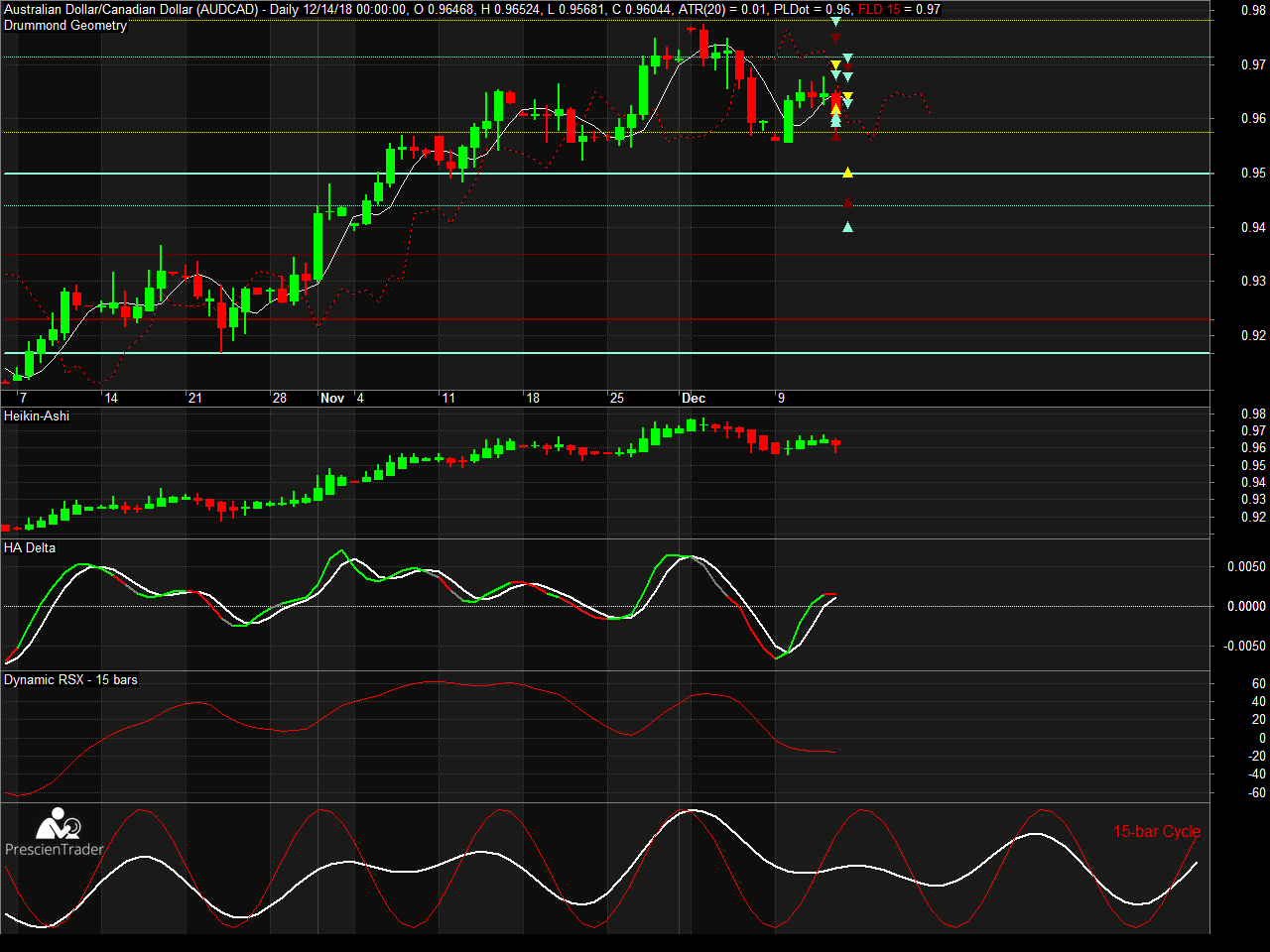This screenshot has height=952, width=1270.
Task: Click 0.0050 on the HA Delta axis
Action: point(1245,567)
